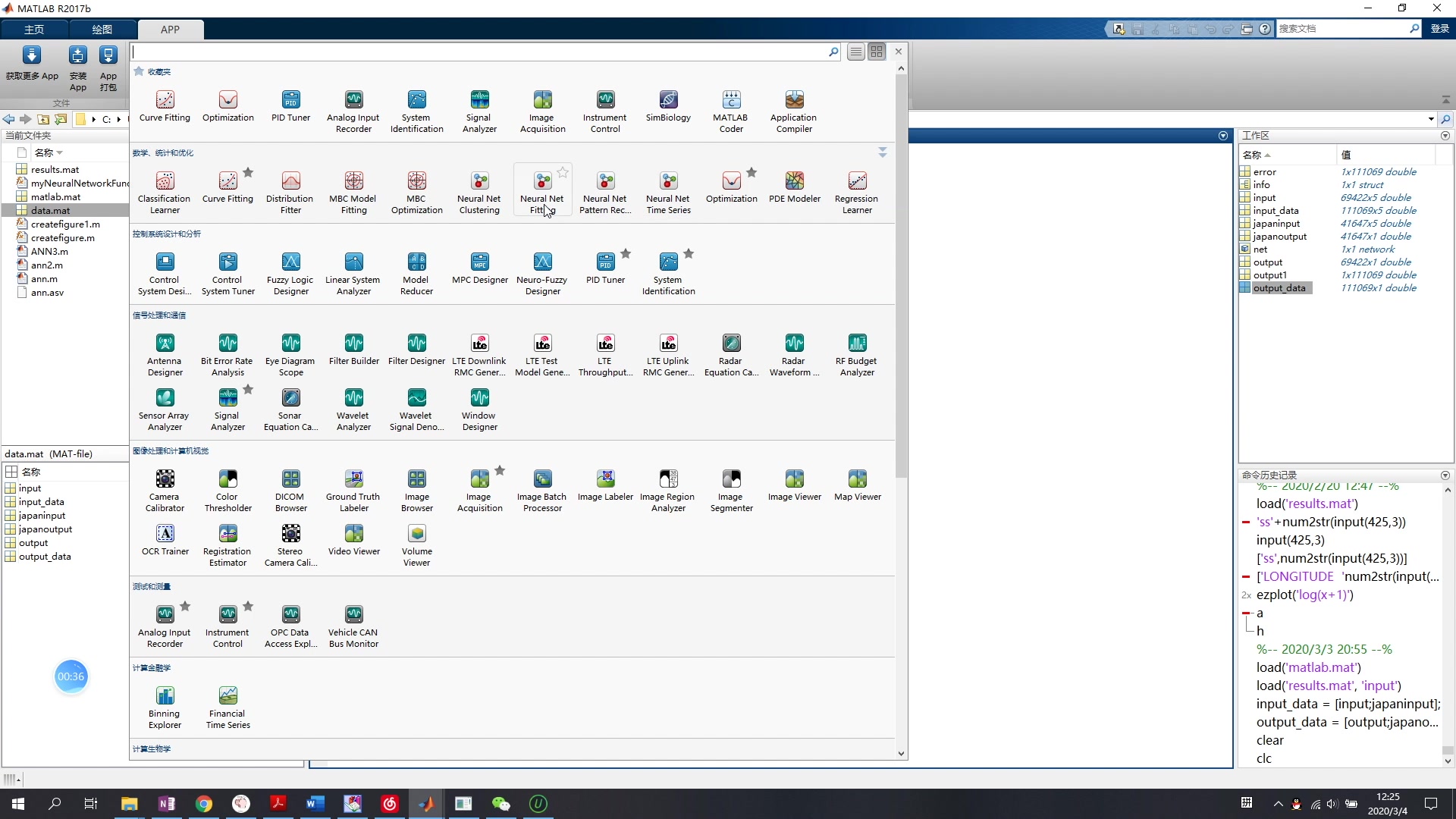This screenshot has height=819, width=1456.
Task: Switch app gallery to grid view
Action: point(877,52)
